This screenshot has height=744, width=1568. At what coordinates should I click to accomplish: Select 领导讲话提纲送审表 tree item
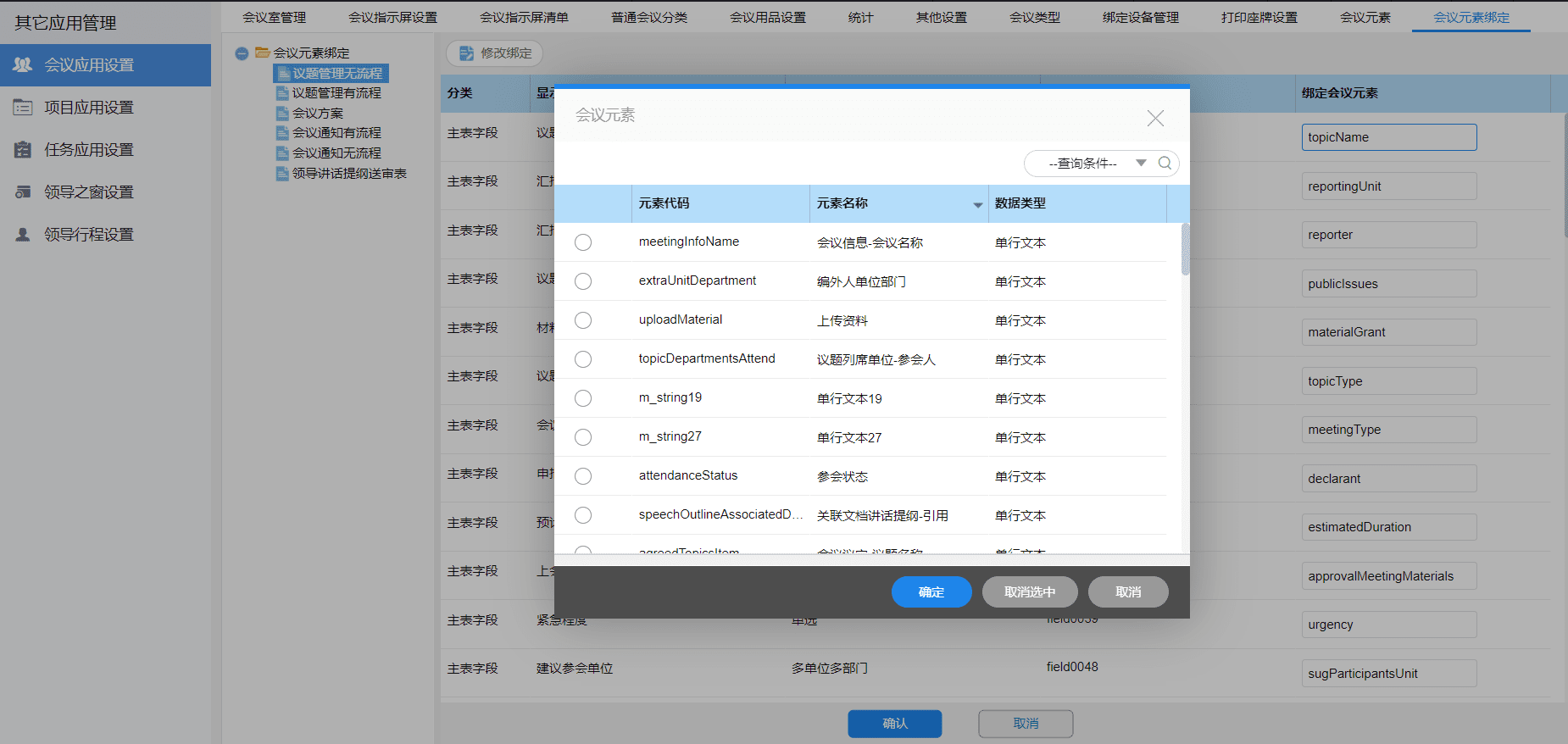(349, 174)
